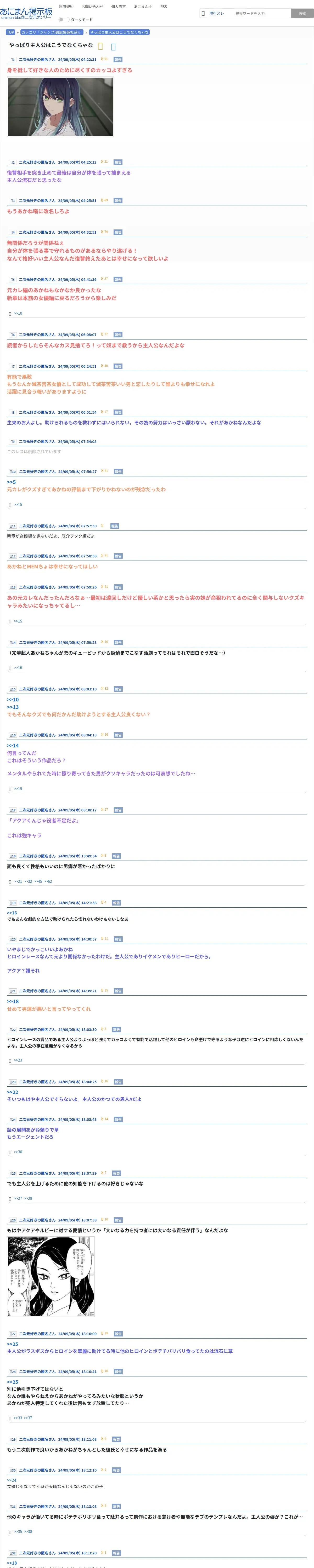Open 個人設定 in the top navigation

click(x=118, y=7)
